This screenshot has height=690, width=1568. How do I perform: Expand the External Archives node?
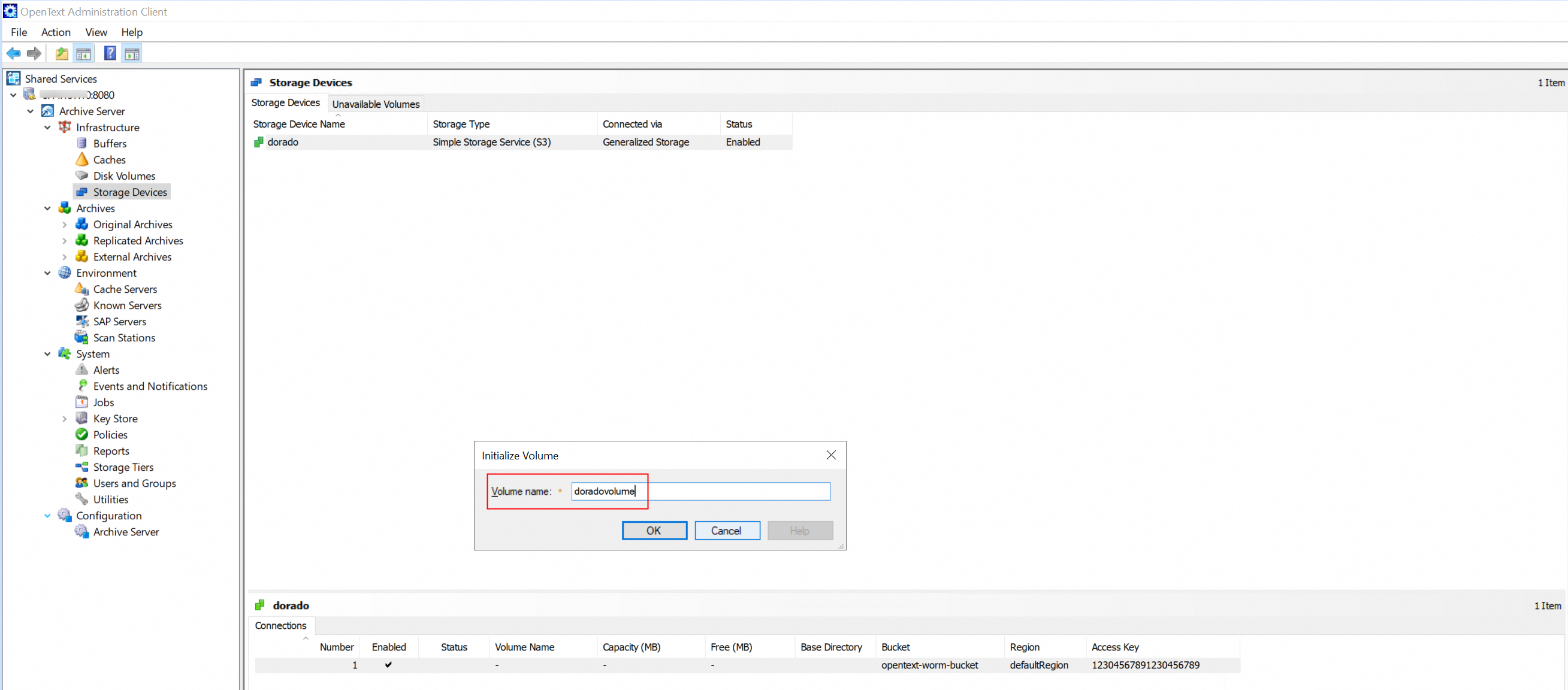[65, 257]
